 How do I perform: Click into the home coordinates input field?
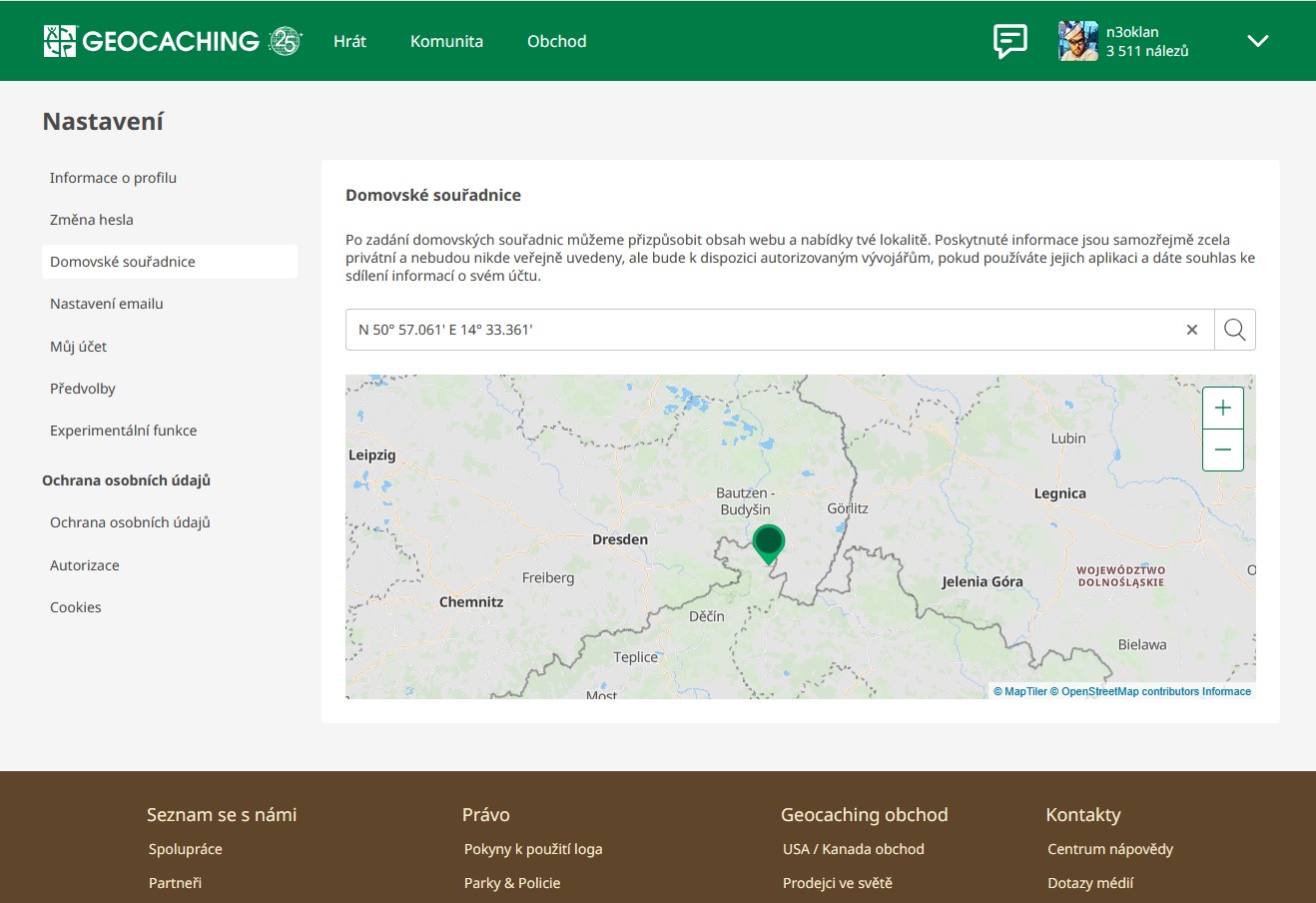(x=759, y=330)
